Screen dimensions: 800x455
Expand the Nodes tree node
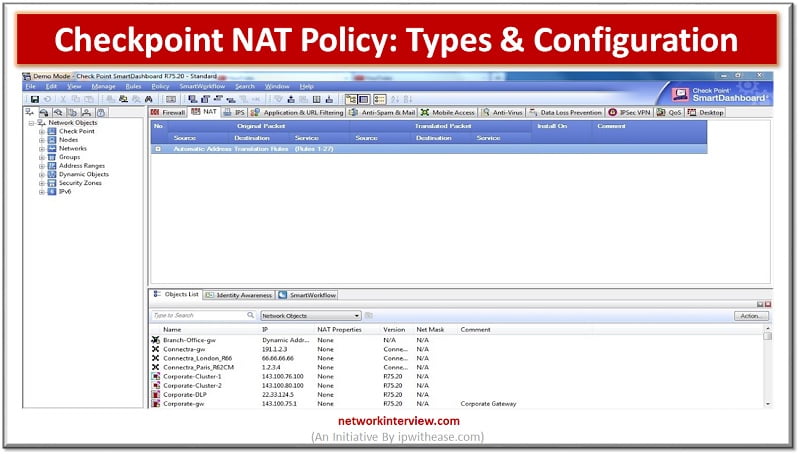click(x=42, y=140)
